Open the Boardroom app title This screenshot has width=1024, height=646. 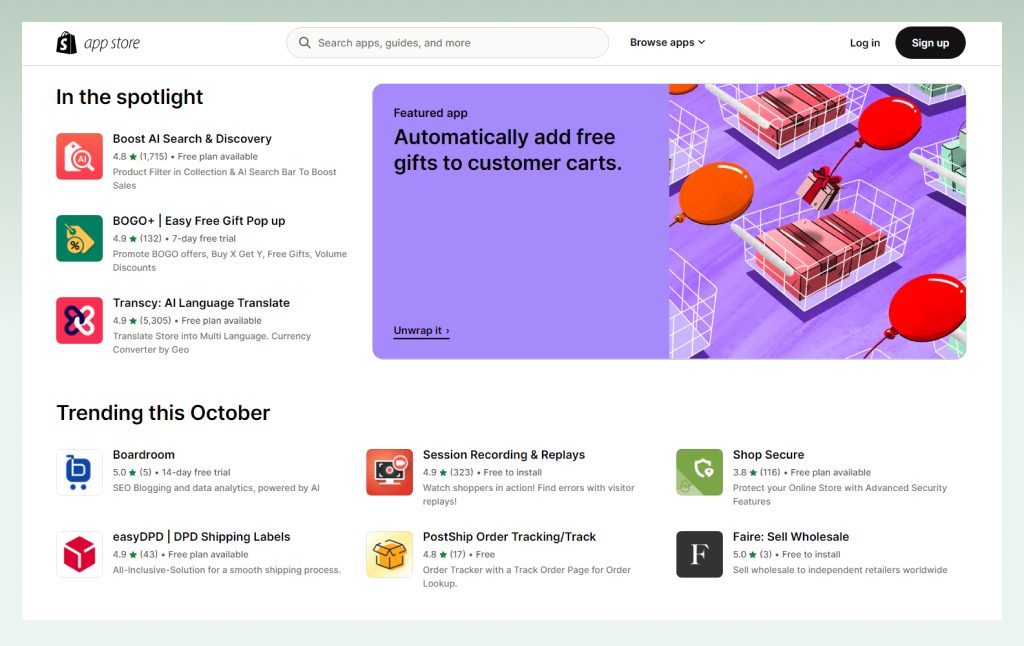[144, 455]
